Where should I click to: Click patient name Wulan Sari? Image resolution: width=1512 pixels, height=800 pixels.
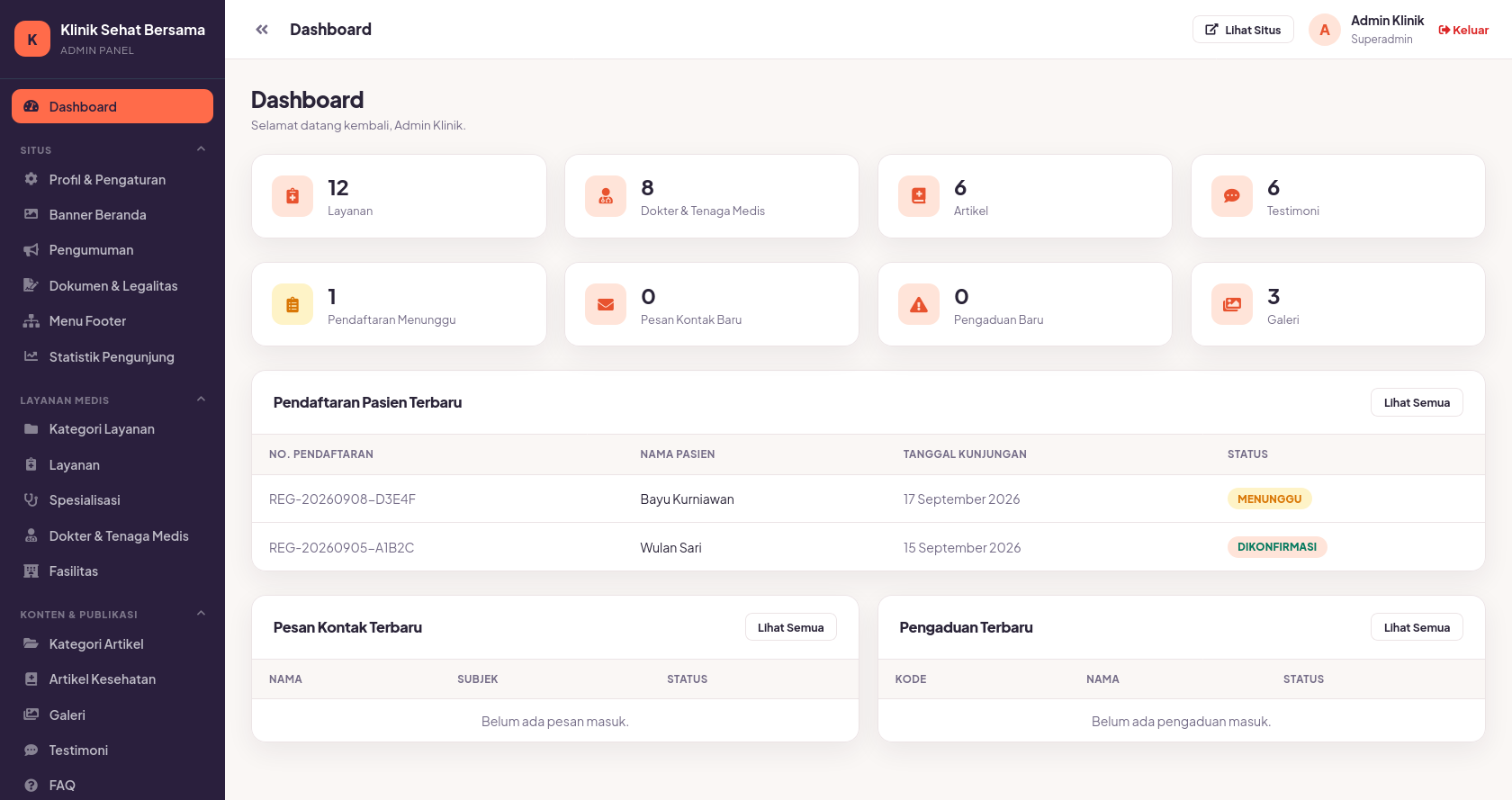click(670, 548)
